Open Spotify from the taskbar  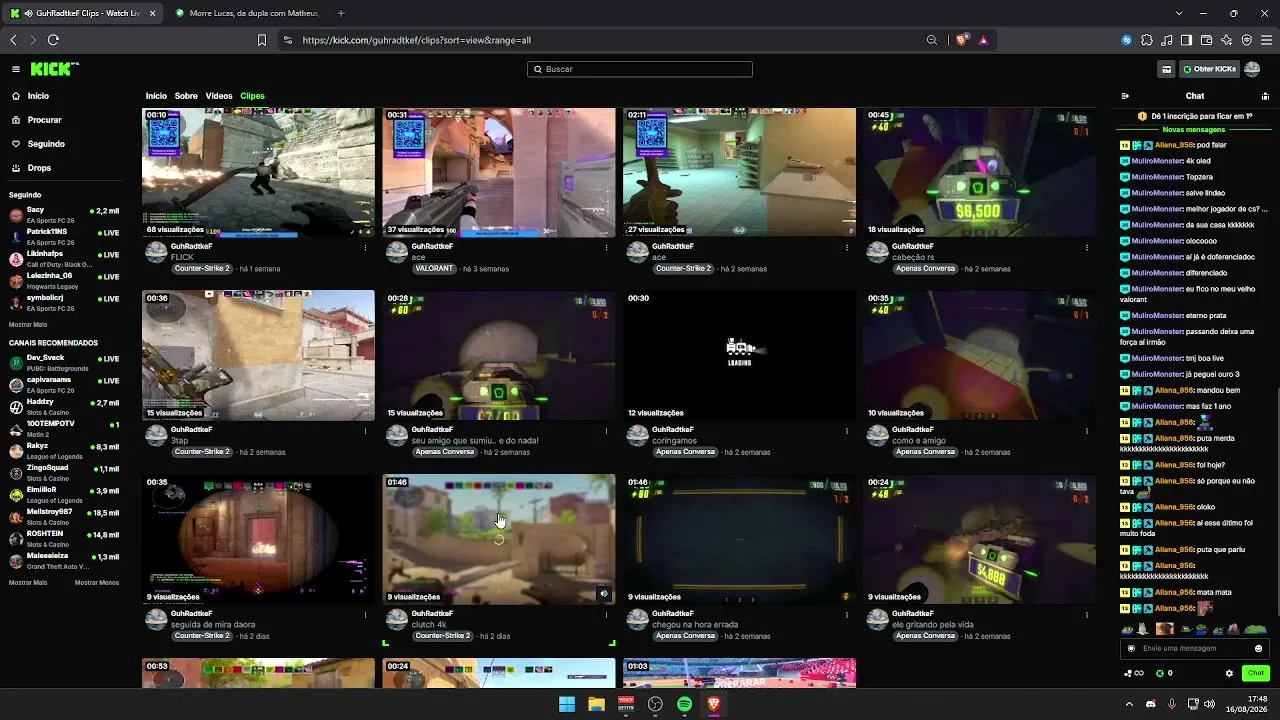click(x=684, y=704)
